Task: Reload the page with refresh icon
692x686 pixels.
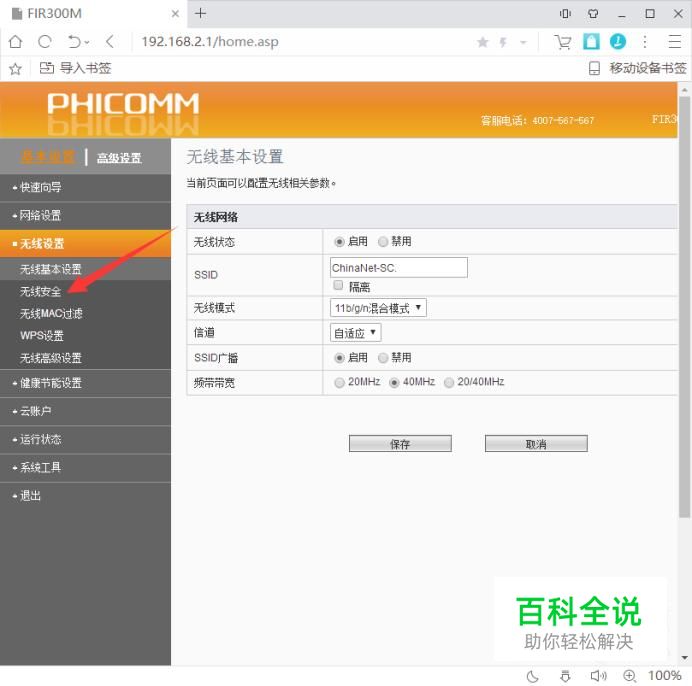Action: click(45, 41)
